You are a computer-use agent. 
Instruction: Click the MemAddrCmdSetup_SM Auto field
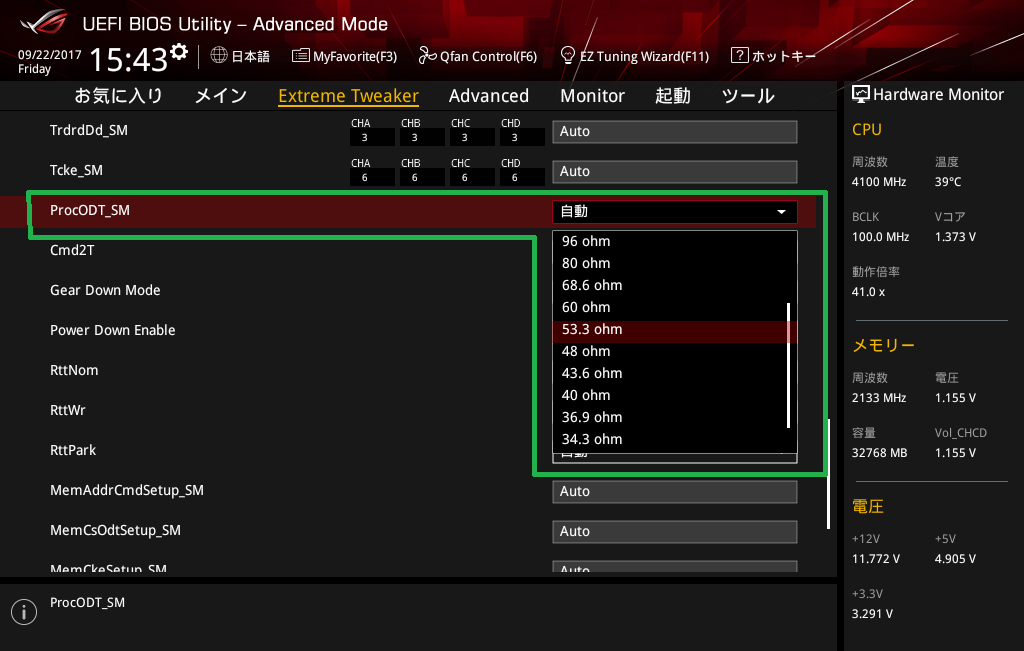pos(675,492)
